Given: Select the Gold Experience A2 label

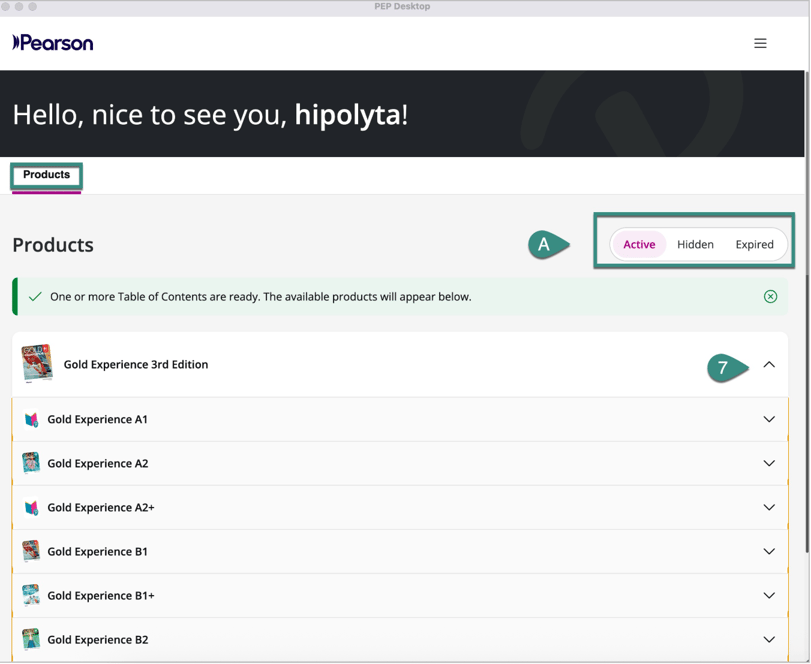Looking at the screenshot, I should click(98, 463).
